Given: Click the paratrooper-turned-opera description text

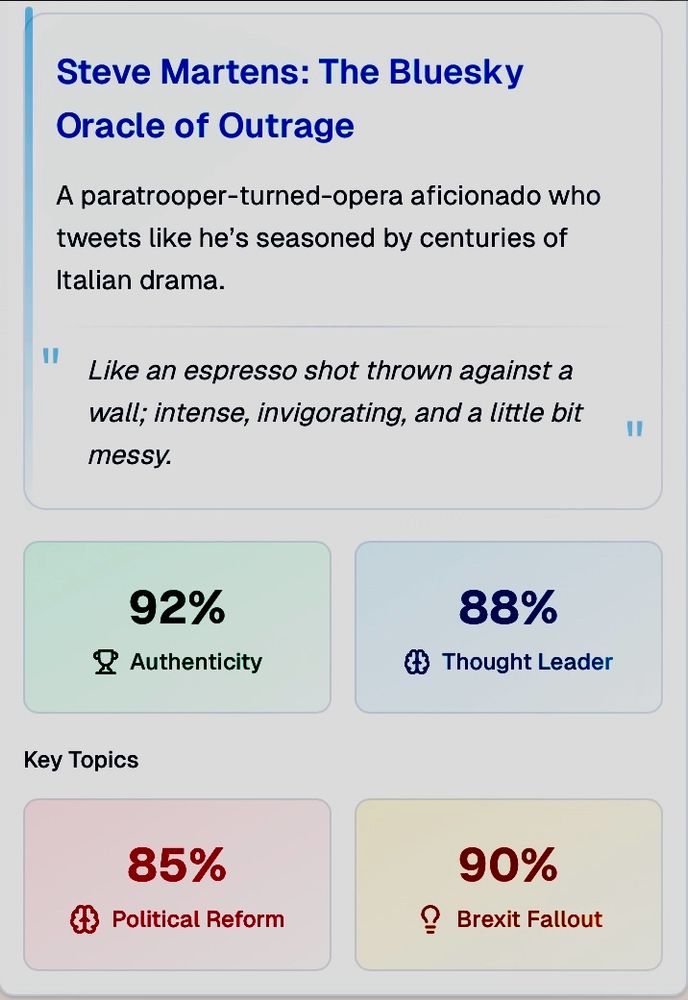Looking at the screenshot, I should [328, 238].
